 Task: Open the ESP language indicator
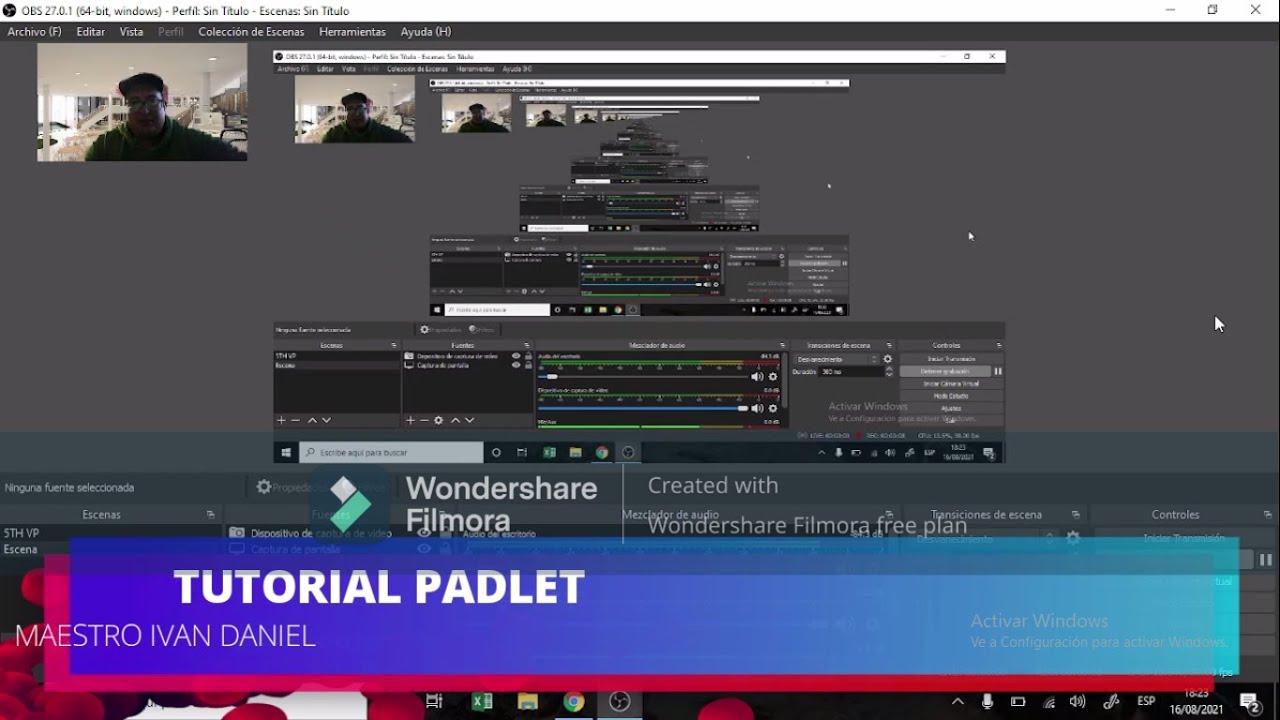point(1146,701)
